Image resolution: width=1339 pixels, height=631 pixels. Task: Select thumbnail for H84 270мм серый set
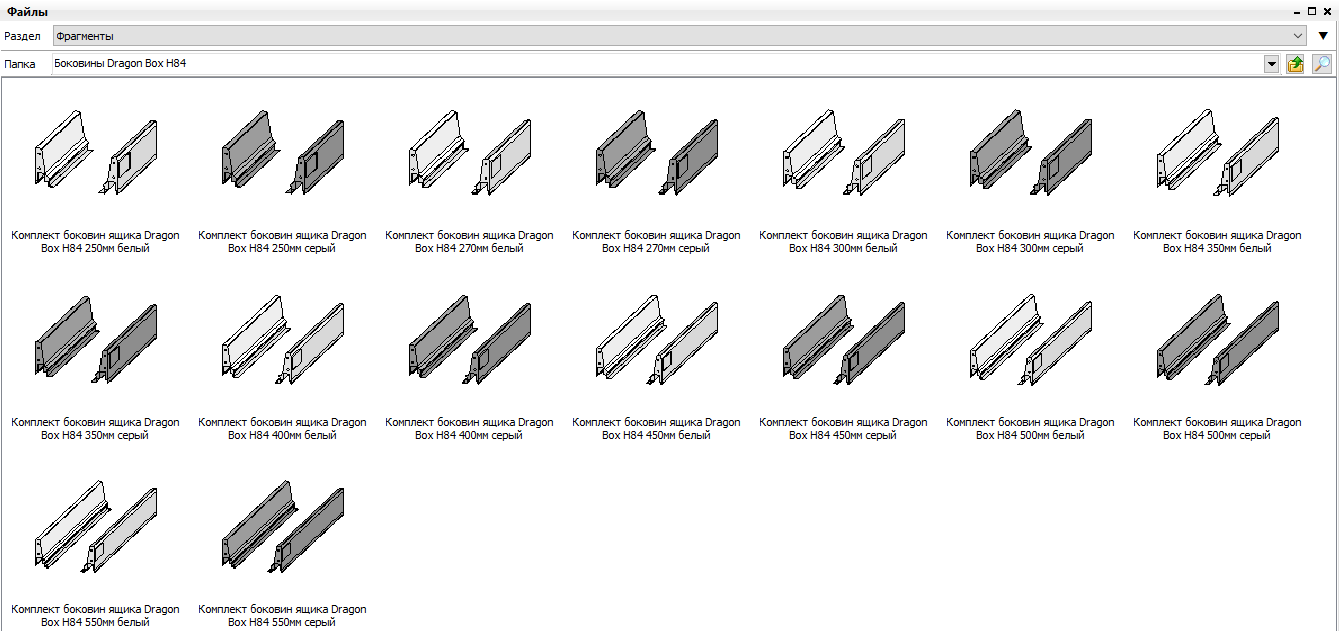[657, 152]
